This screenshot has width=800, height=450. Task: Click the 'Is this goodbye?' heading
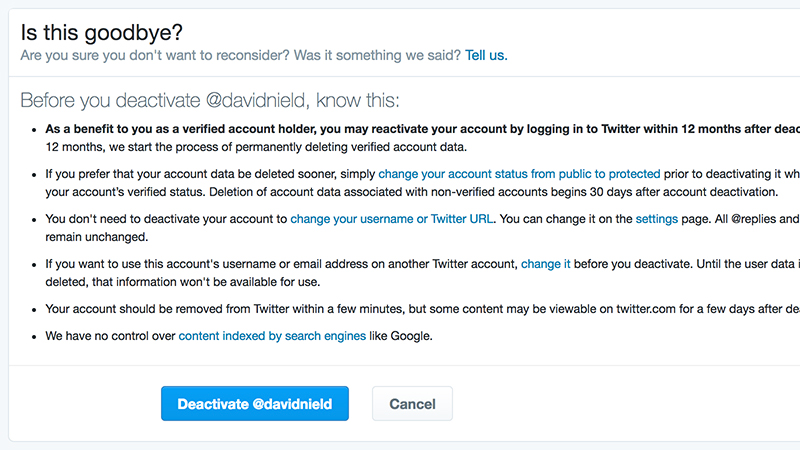[x=102, y=33]
